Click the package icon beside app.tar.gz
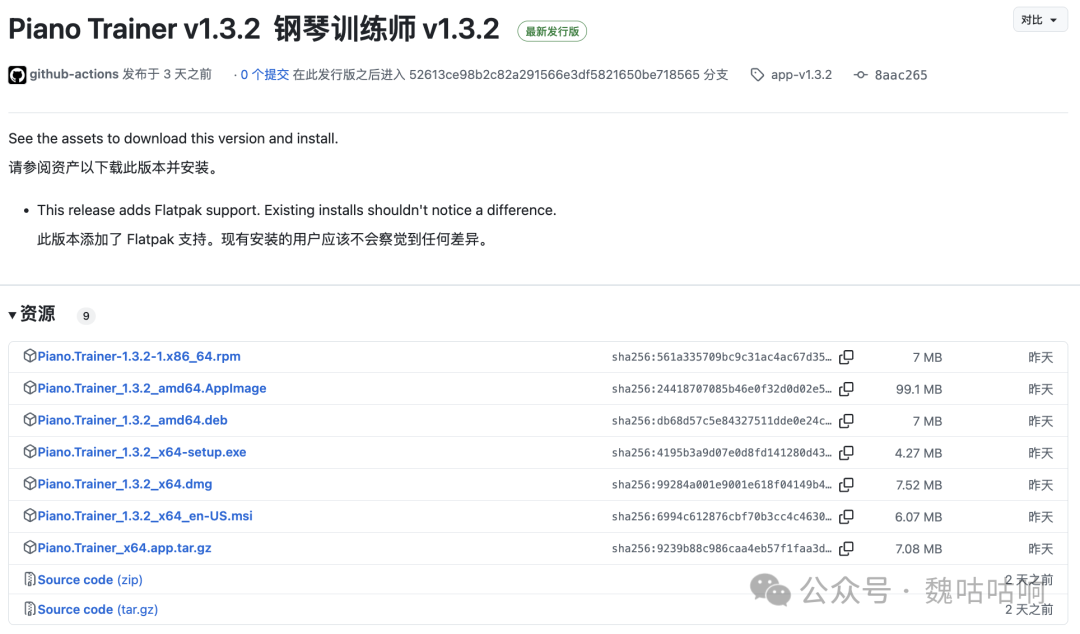 pos(30,547)
